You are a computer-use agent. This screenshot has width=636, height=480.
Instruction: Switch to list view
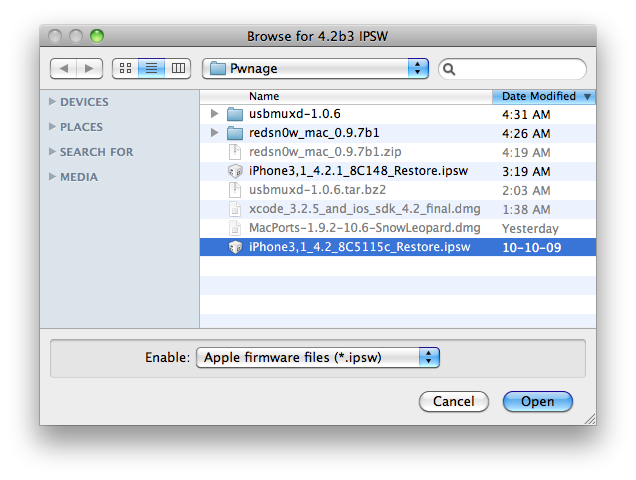pos(151,68)
